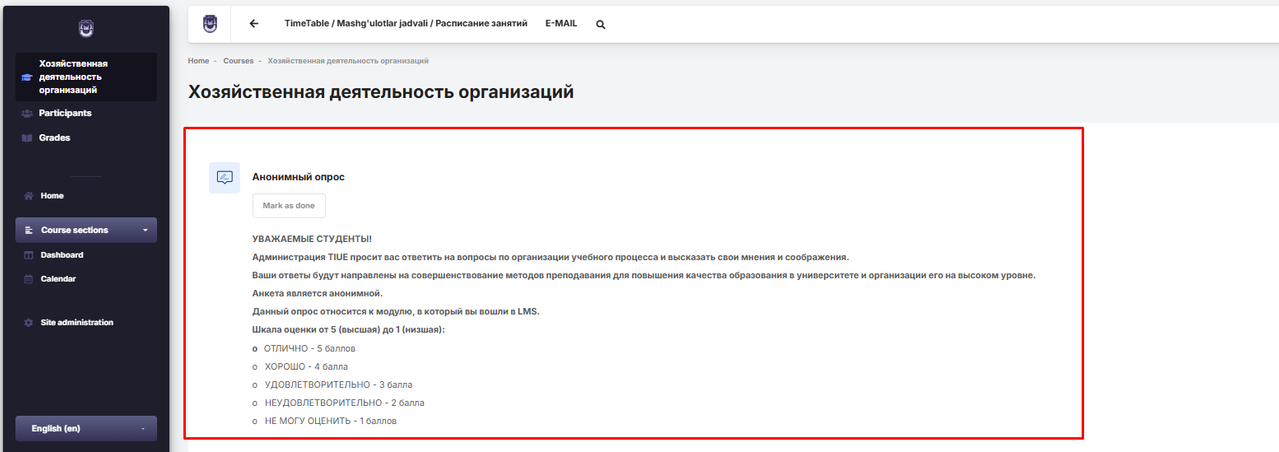This screenshot has height=452, width=1279.
Task: Select the Хозяйственная деятельность организаций sidebar item
Action: pos(86,77)
